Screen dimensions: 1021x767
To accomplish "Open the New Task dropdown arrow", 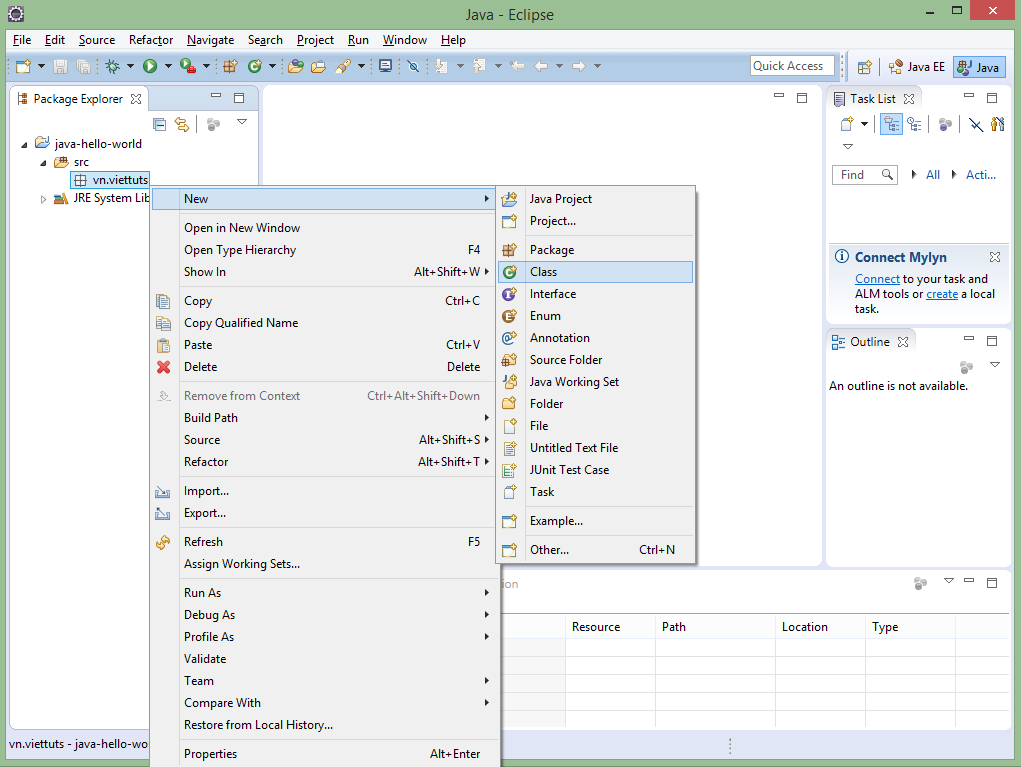I will (x=864, y=124).
